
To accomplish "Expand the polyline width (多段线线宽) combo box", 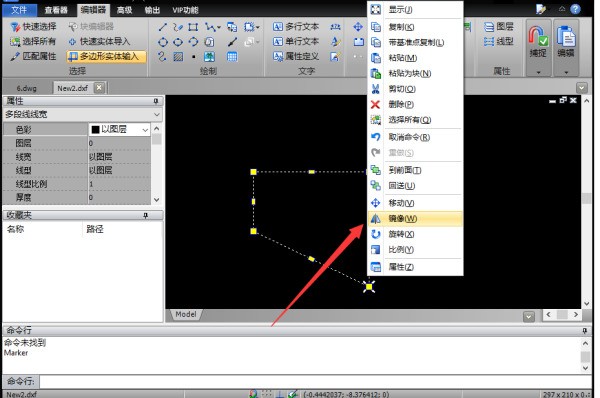I will click(x=83, y=114).
